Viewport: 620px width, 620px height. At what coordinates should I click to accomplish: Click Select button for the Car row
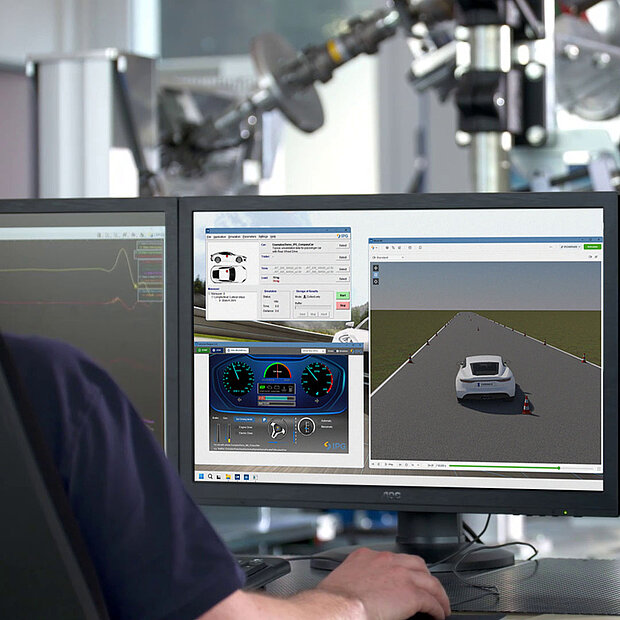point(343,245)
